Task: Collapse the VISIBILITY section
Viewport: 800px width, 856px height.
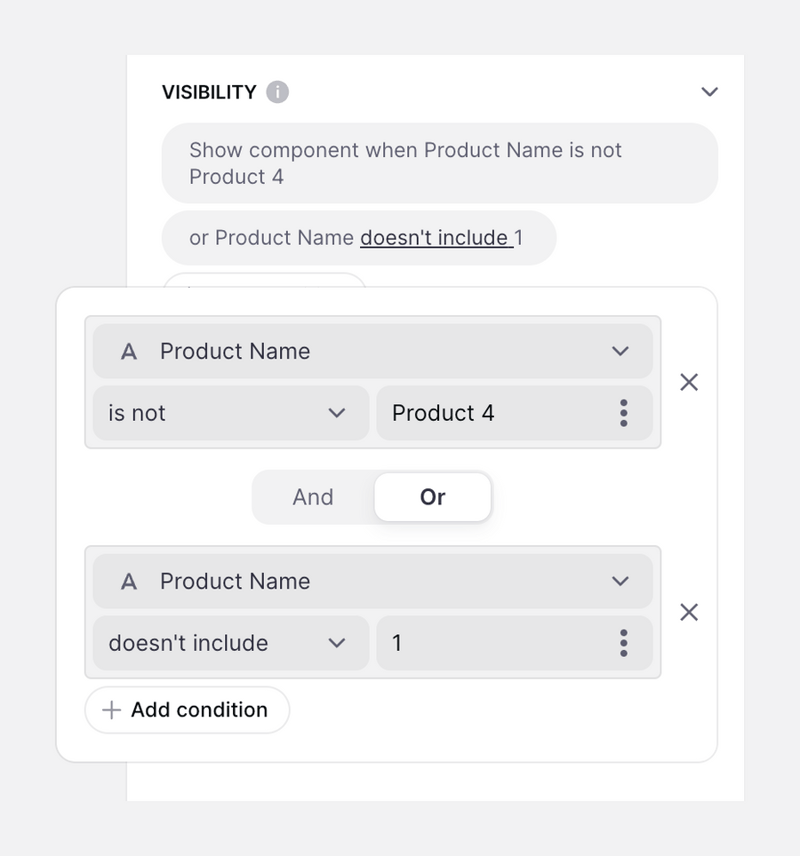Action: click(710, 91)
